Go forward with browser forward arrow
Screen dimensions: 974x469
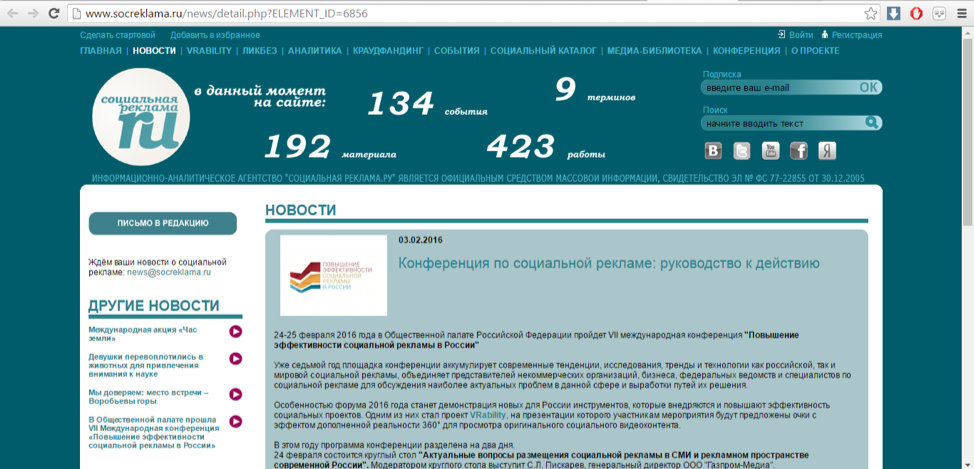34,13
